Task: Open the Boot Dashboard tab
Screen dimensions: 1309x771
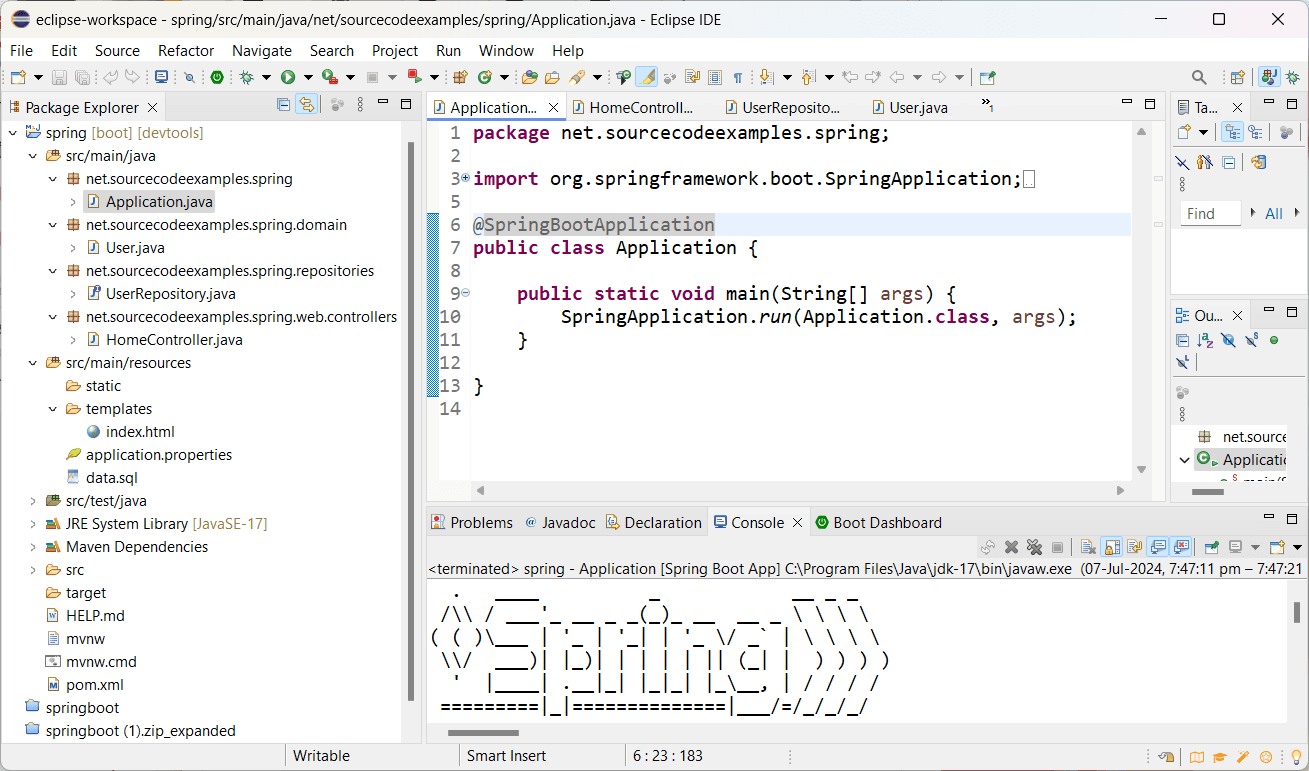Action: pos(878,522)
